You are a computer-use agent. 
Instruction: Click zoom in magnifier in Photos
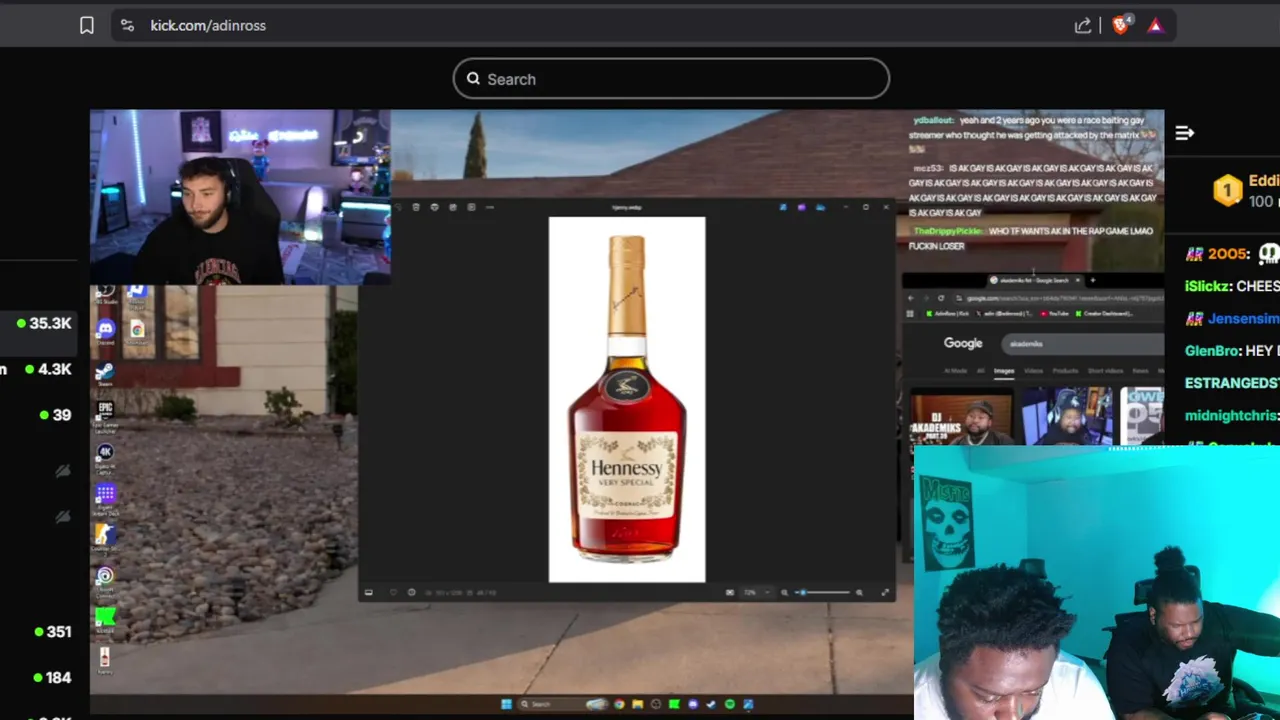pyautogui.click(x=859, y=592)
